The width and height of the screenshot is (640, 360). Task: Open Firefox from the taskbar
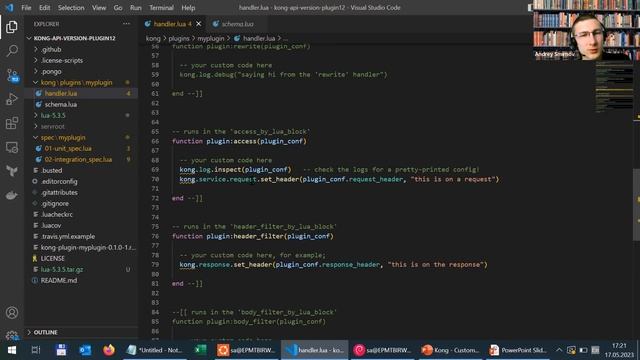[x=109, y=350]
